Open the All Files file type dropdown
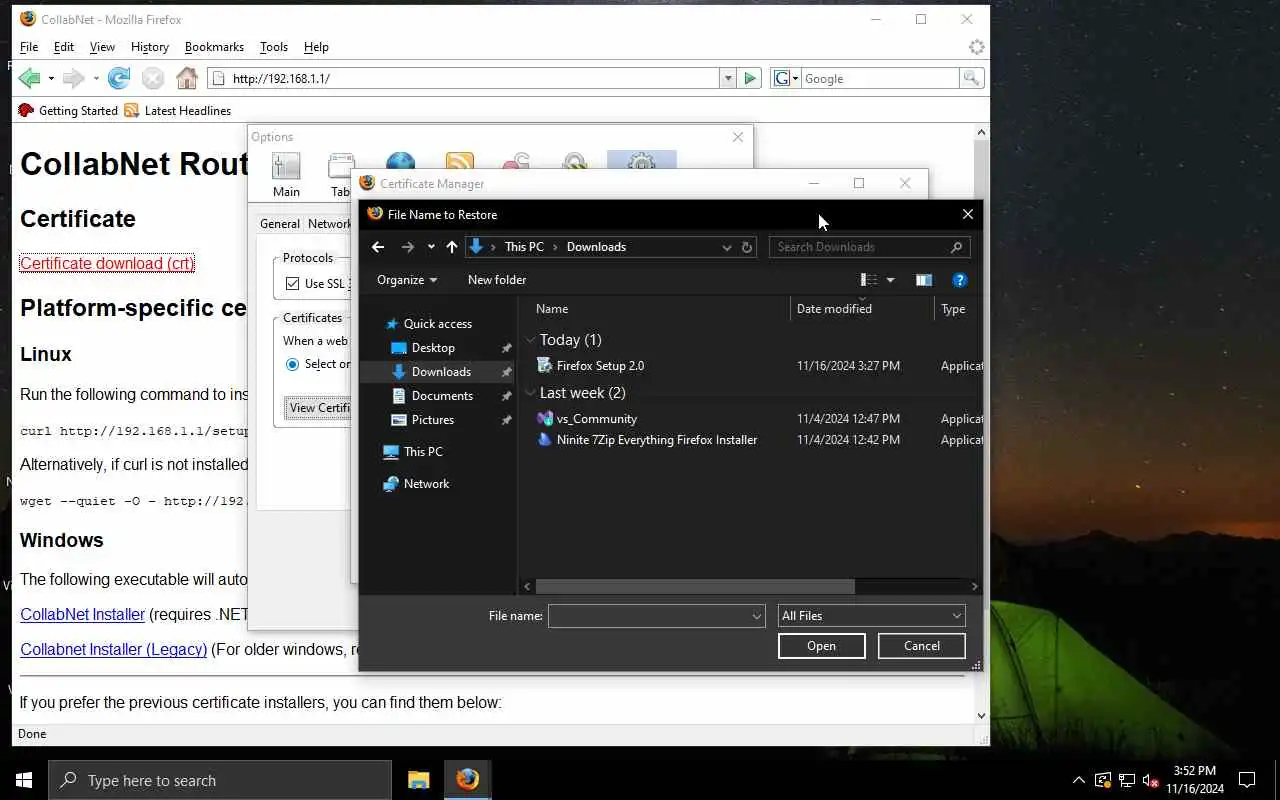Screen dimensions: 1280x800 (x=872, y=616)
